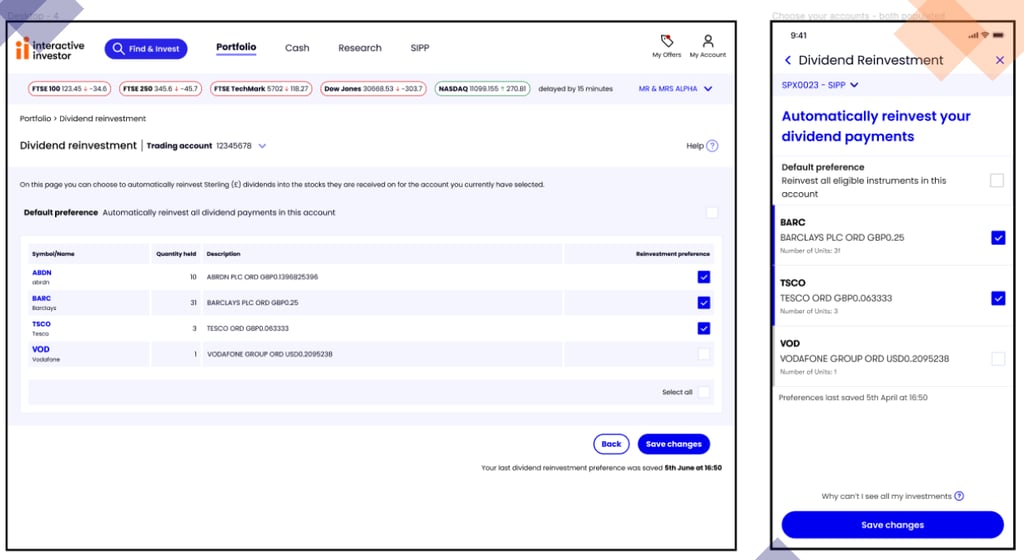Click the Back button

pyautogui.click(x=611, y=444)
